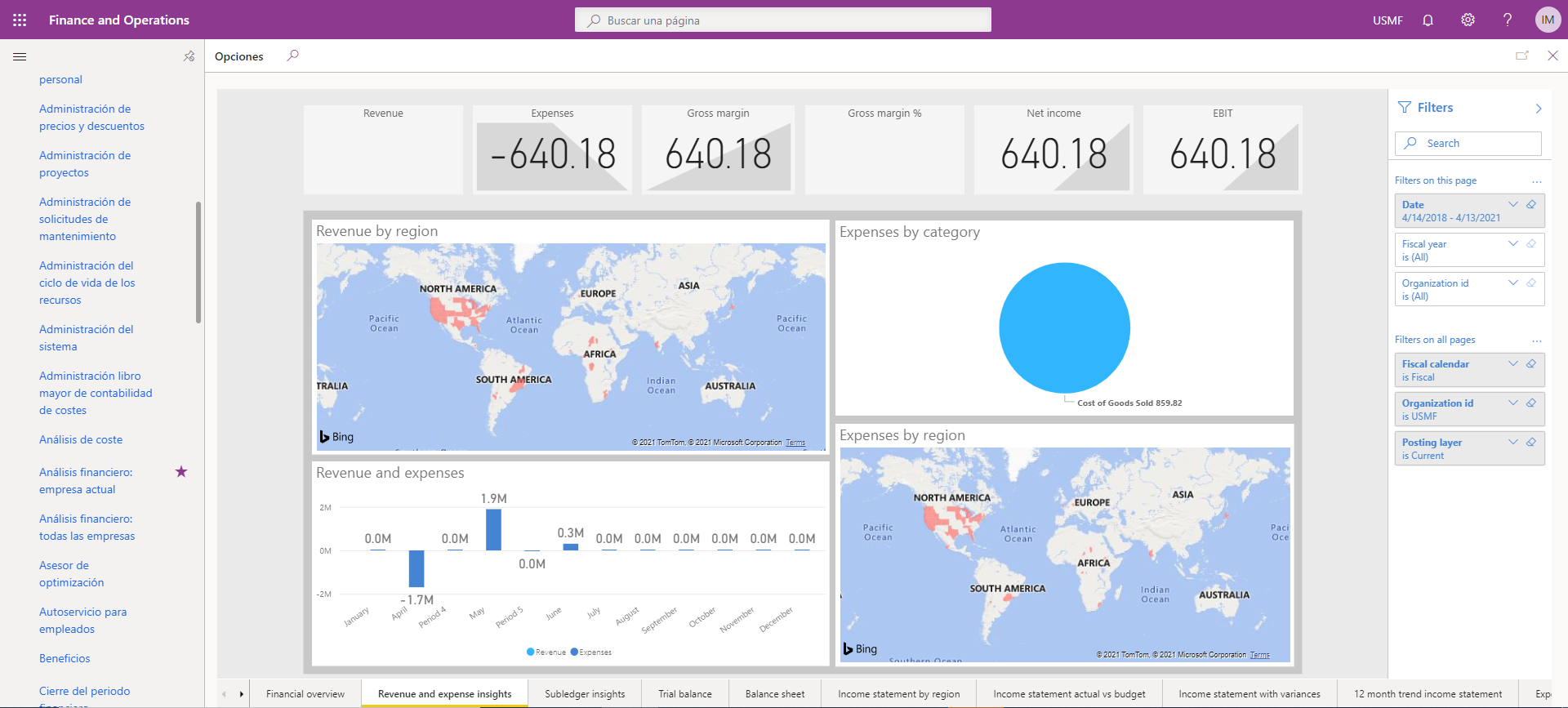Expand the Organization id is (All) filter
Viewport: 1568px width, 708px height.
tap(1513, 283)
